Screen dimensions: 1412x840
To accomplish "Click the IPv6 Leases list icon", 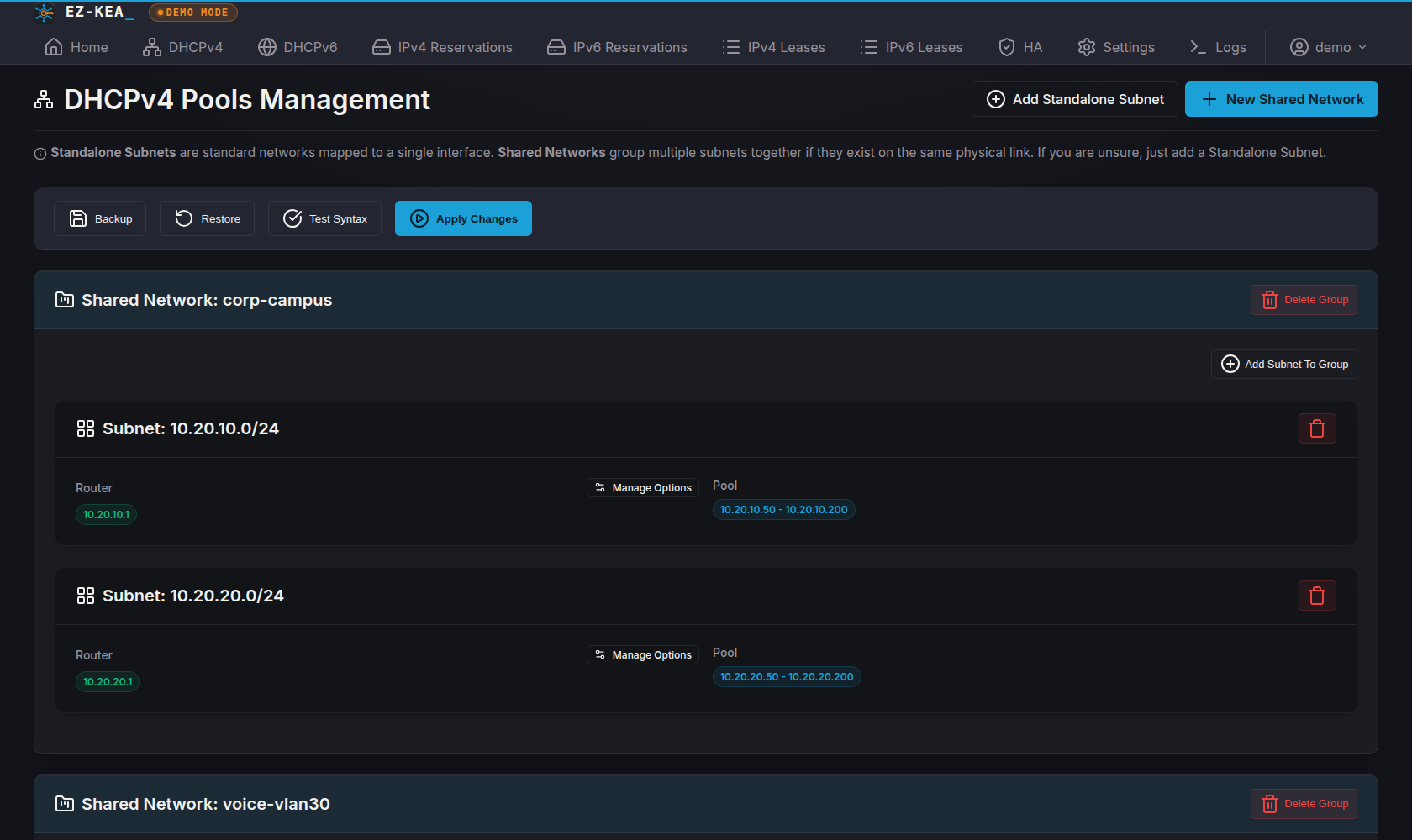I will pyautogui.click(x=869, y=47).
